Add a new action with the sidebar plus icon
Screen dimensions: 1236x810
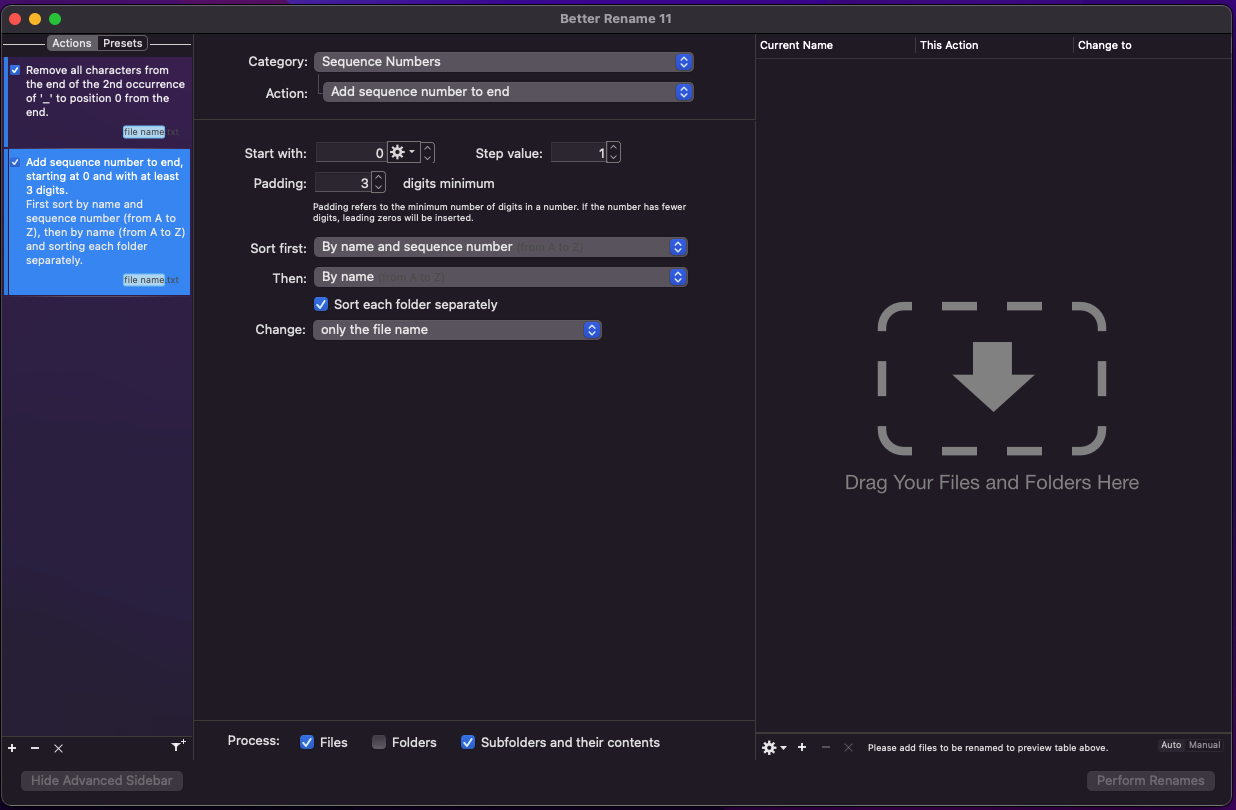tap(12, 748)
